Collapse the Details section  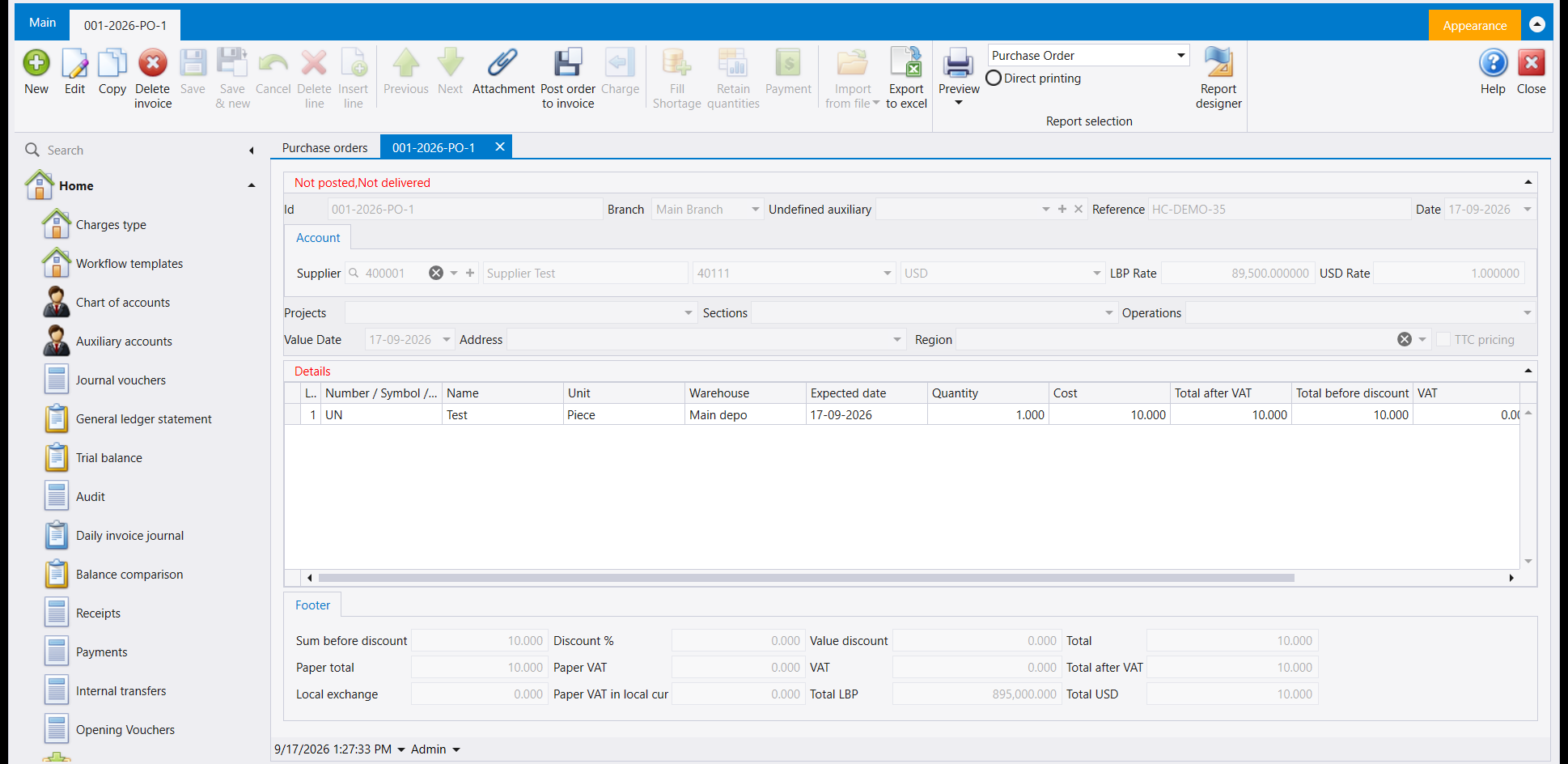(x=1528, y=371)
